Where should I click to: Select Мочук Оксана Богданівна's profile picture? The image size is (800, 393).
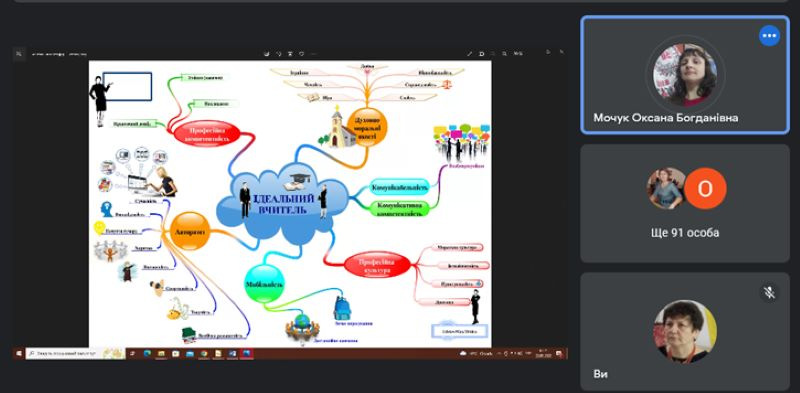[685, 75]
